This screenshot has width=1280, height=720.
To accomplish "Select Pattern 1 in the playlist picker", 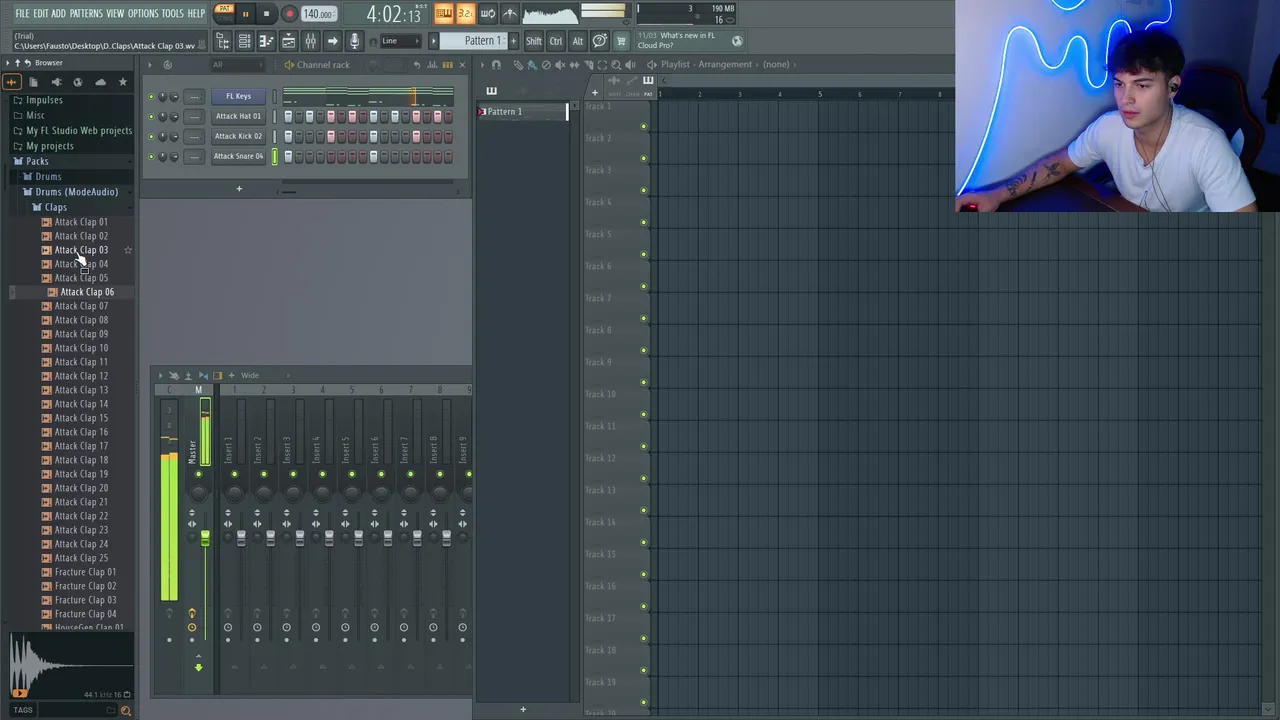I will coord(522,112).
